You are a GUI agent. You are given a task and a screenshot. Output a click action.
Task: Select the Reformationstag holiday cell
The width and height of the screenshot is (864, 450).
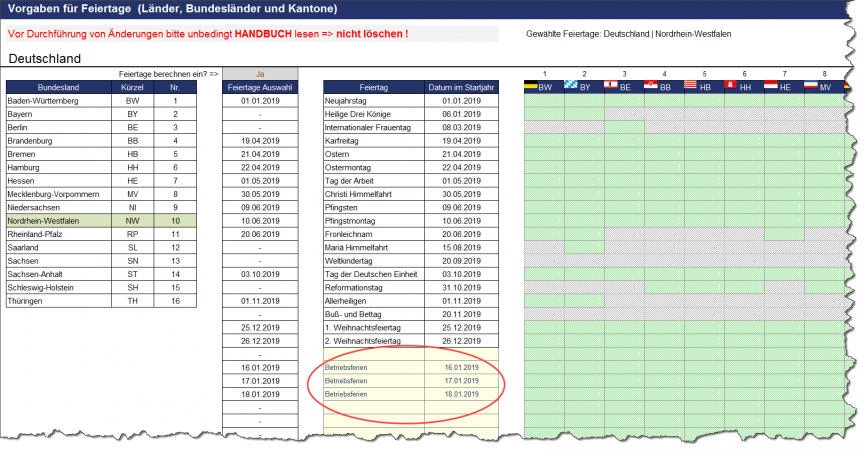point(374,287)
